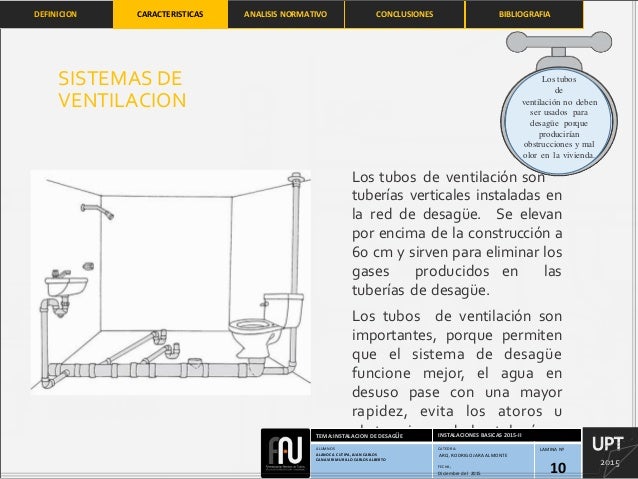Image resolution: width=638 pixels, height=479 pixels.
Task: Click the Alumnos names box in footer
Action: [x=371, y=460]
